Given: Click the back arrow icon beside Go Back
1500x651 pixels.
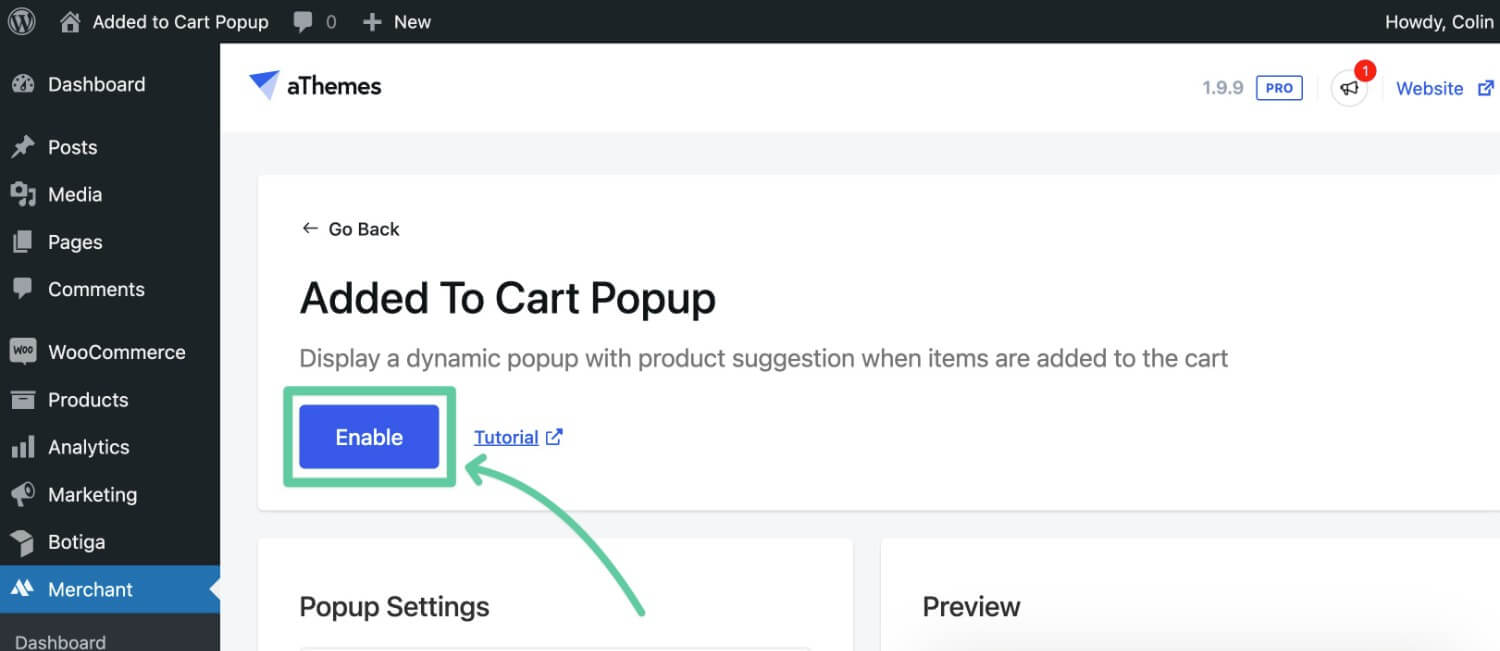Looking at the screenshot, I should pyautogui.click(x=310, y=229).
